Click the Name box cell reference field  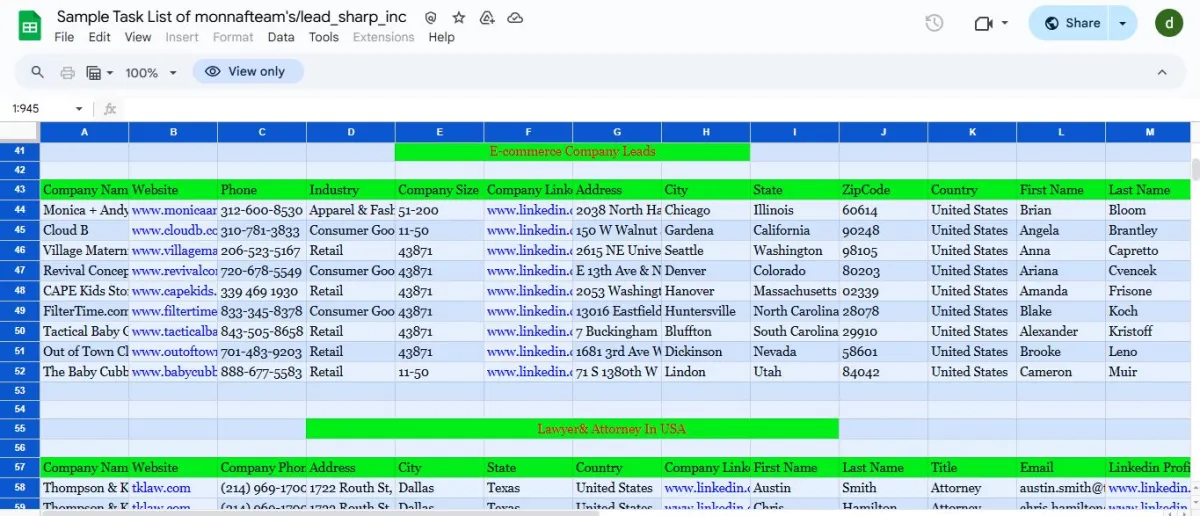(x=40, y=108)
